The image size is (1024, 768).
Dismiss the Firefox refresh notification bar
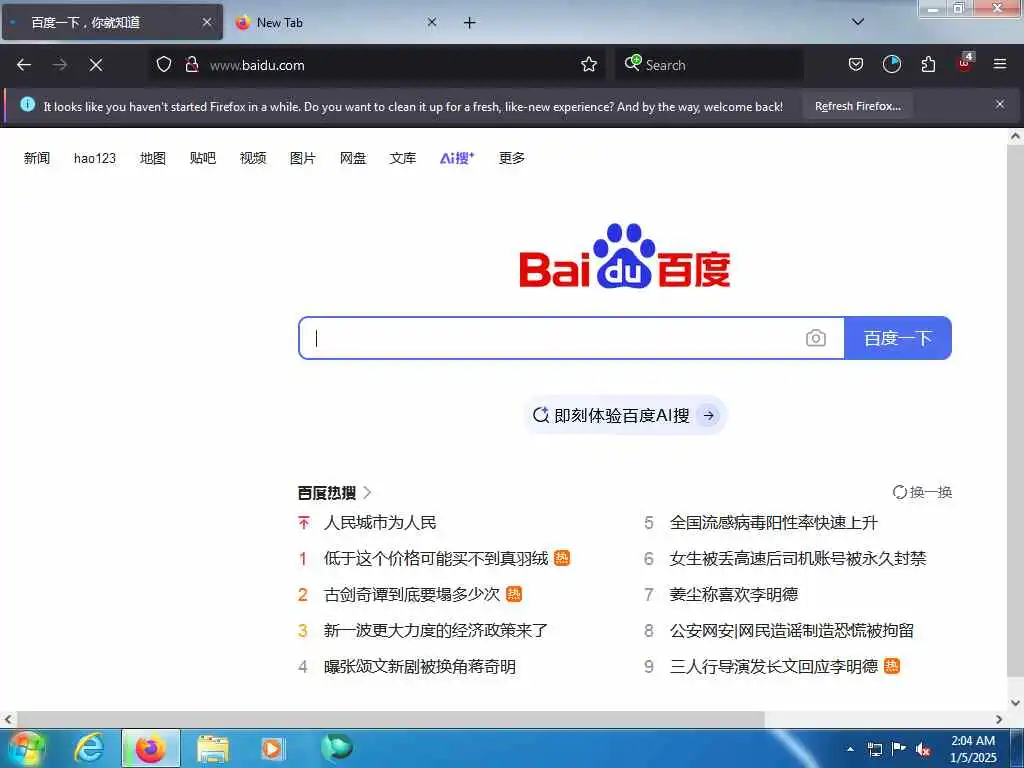pyautogui.click(x=1000, y=104)
